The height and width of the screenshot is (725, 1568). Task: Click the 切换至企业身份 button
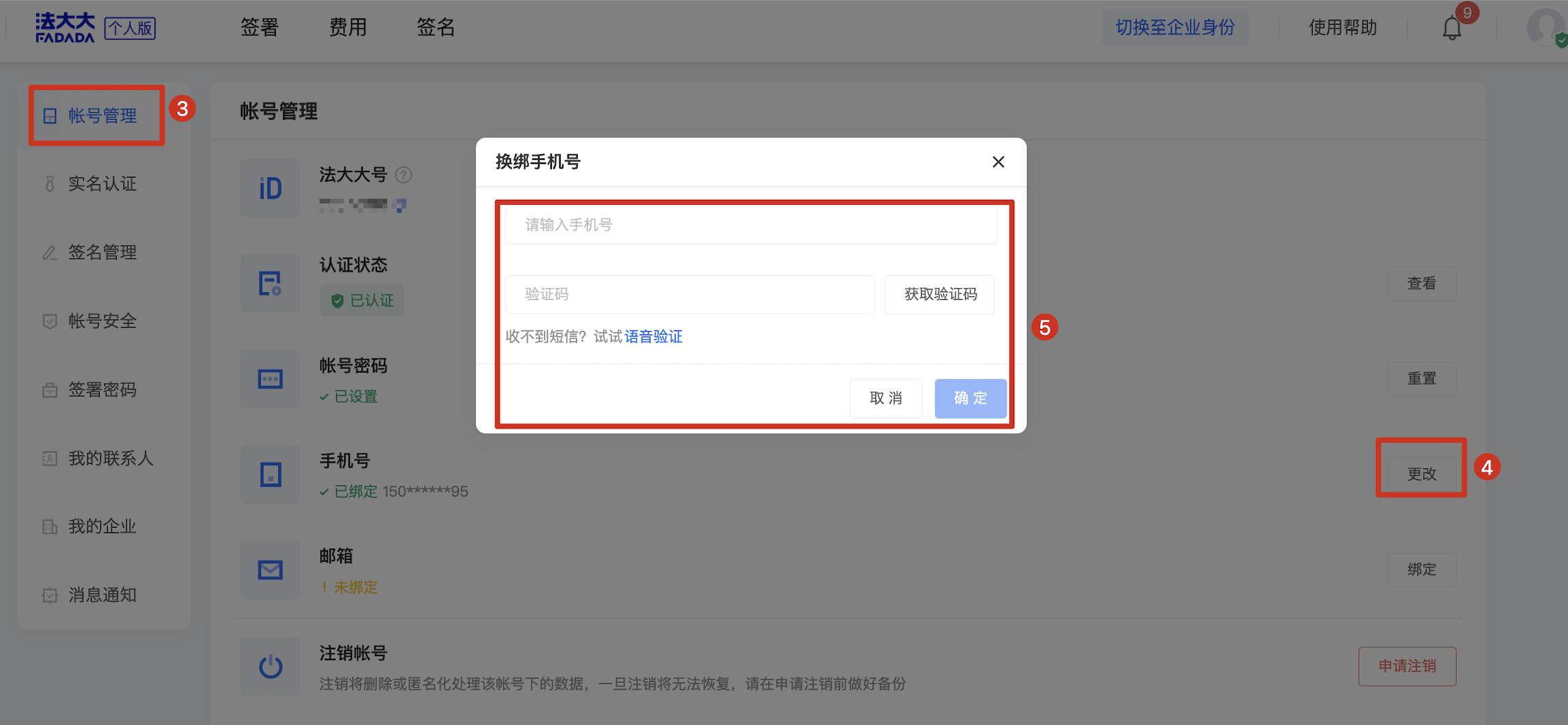[1175, 27]
